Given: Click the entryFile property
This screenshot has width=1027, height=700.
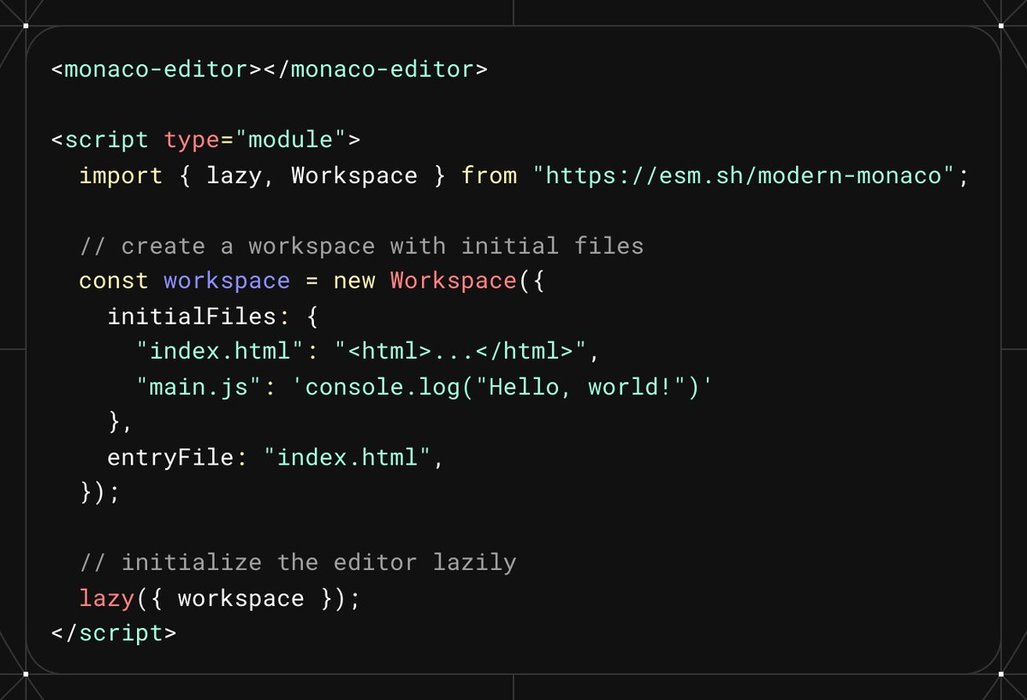Looking at the screenshot, I should click(170, 458).
